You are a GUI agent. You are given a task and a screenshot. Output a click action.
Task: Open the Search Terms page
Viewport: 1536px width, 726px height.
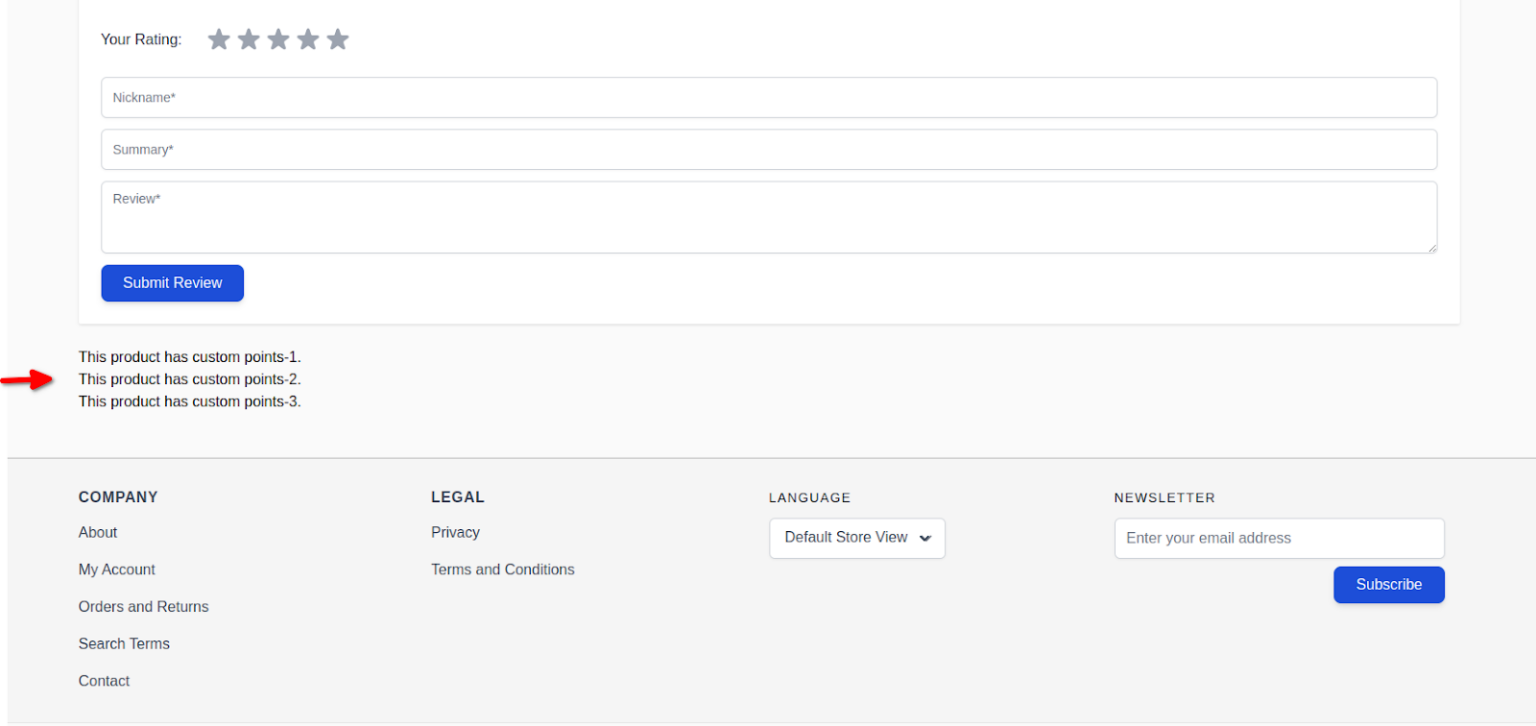pyautogui.click(x=124, y=643)
